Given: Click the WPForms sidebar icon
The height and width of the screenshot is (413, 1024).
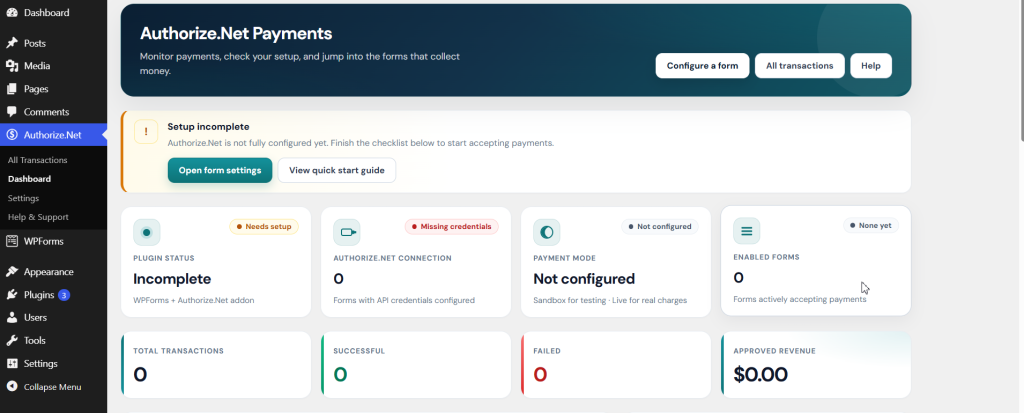Looking at the screenshot, I should tap(12, 241).
